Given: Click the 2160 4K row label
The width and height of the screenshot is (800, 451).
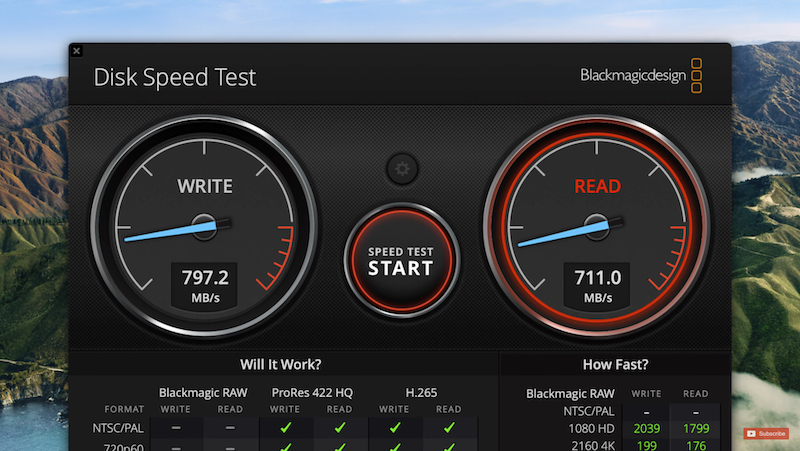Looking at the screenshot, I should 593,445.
